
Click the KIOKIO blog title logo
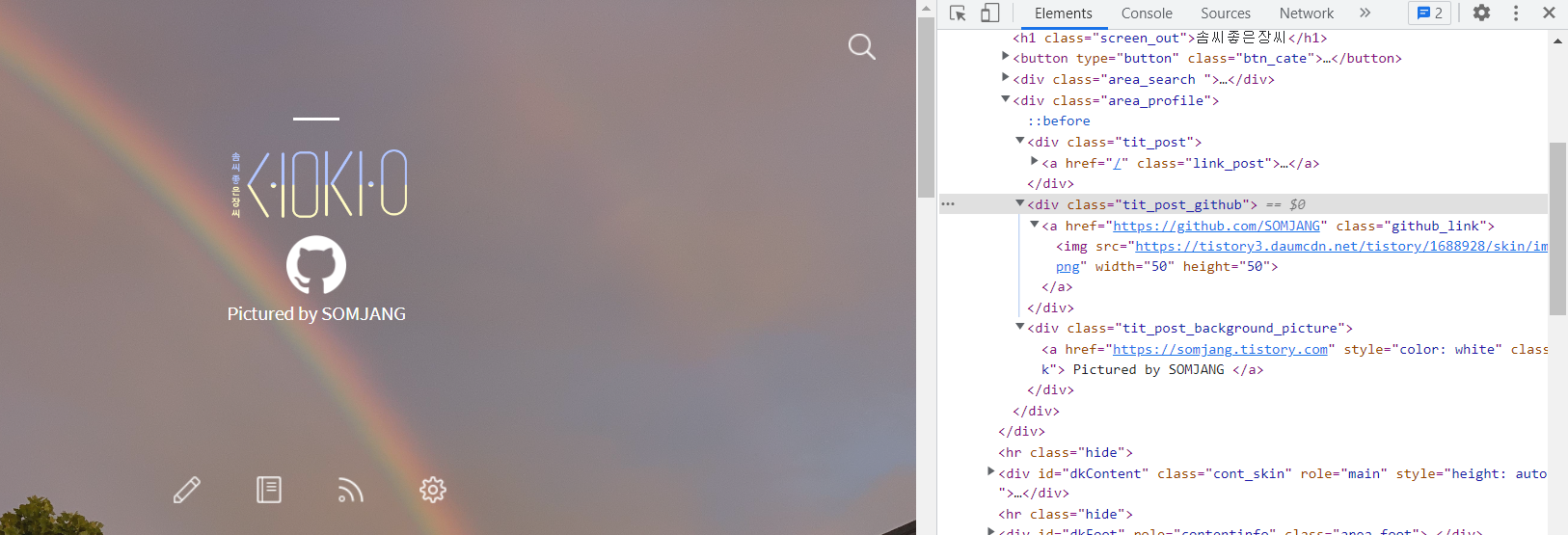click(x=319, y=183)
